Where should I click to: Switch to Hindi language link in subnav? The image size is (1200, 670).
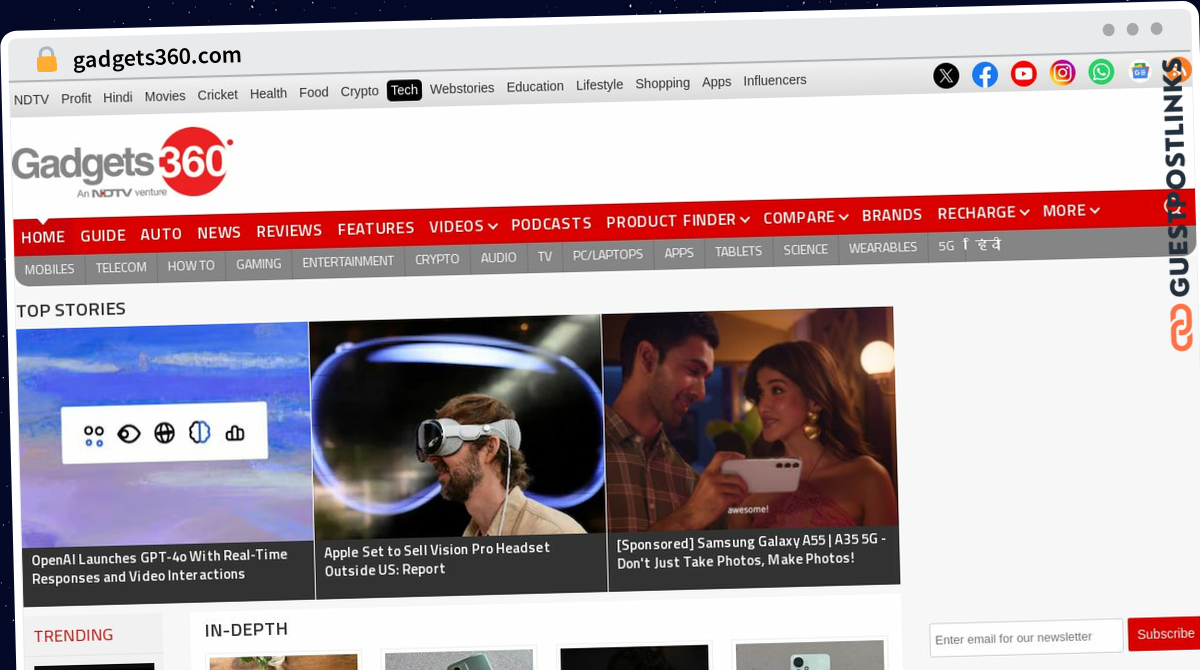(x=982, y=244)
